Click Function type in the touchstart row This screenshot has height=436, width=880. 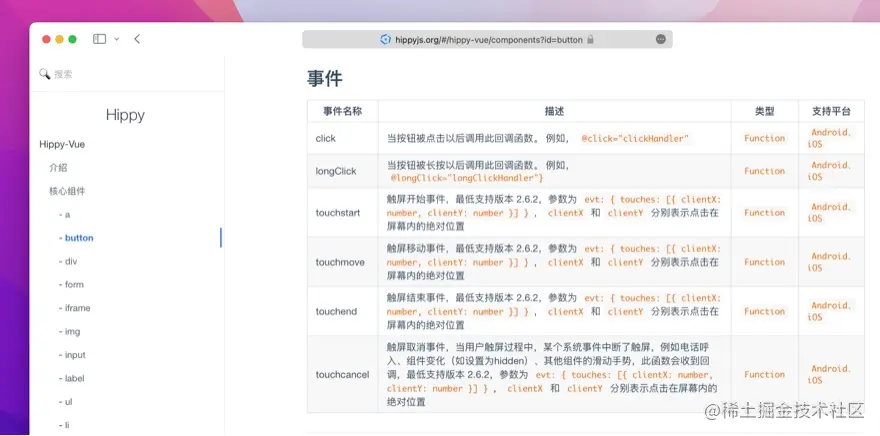[764, 213]
